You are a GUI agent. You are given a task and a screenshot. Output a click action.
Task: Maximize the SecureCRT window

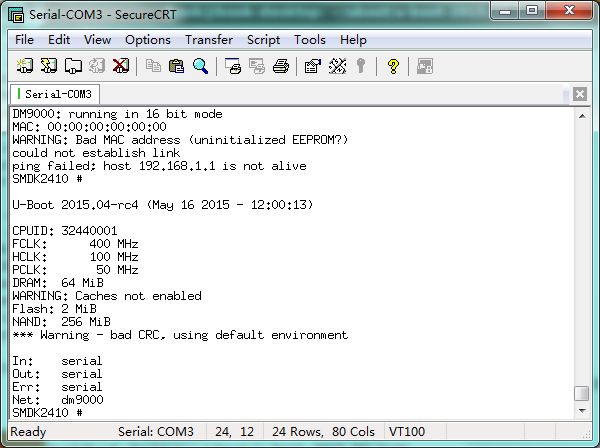coord(532,11)
